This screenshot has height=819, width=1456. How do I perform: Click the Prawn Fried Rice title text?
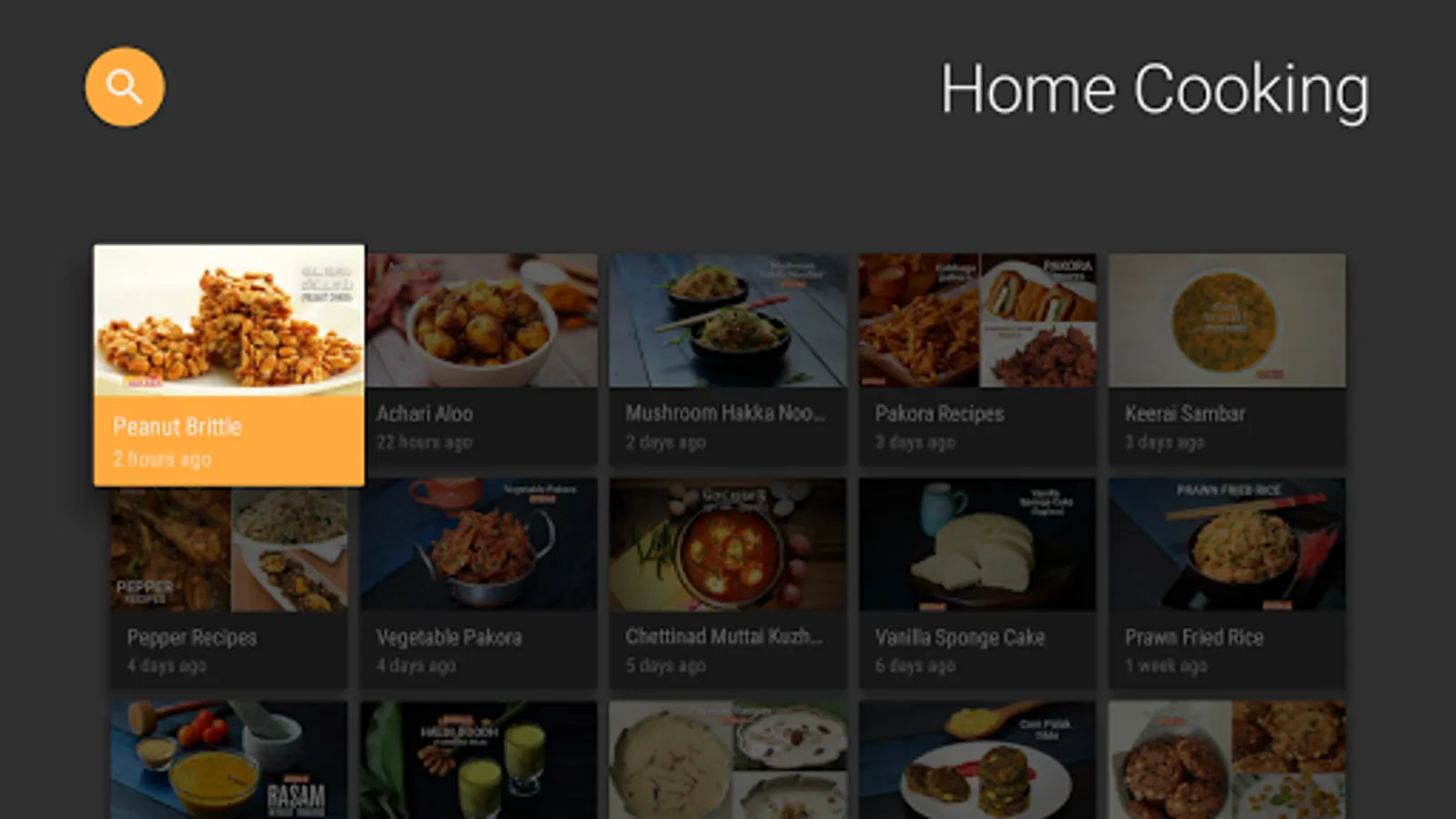click(x=1194, y=637)
